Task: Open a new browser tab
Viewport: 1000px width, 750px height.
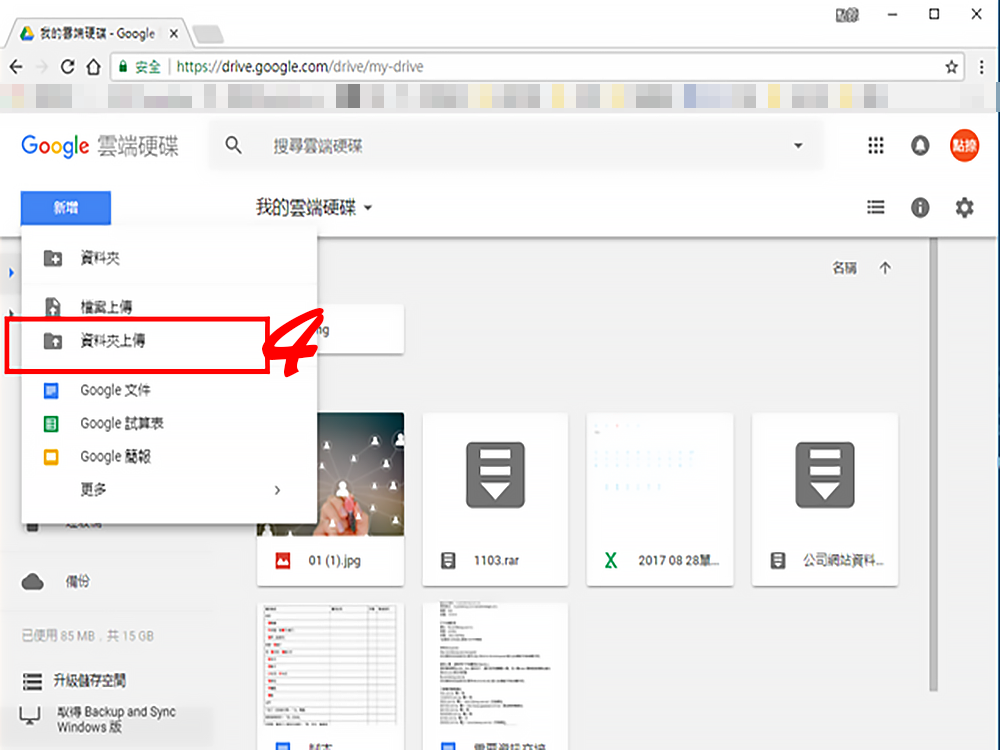Action: [208, 34]
